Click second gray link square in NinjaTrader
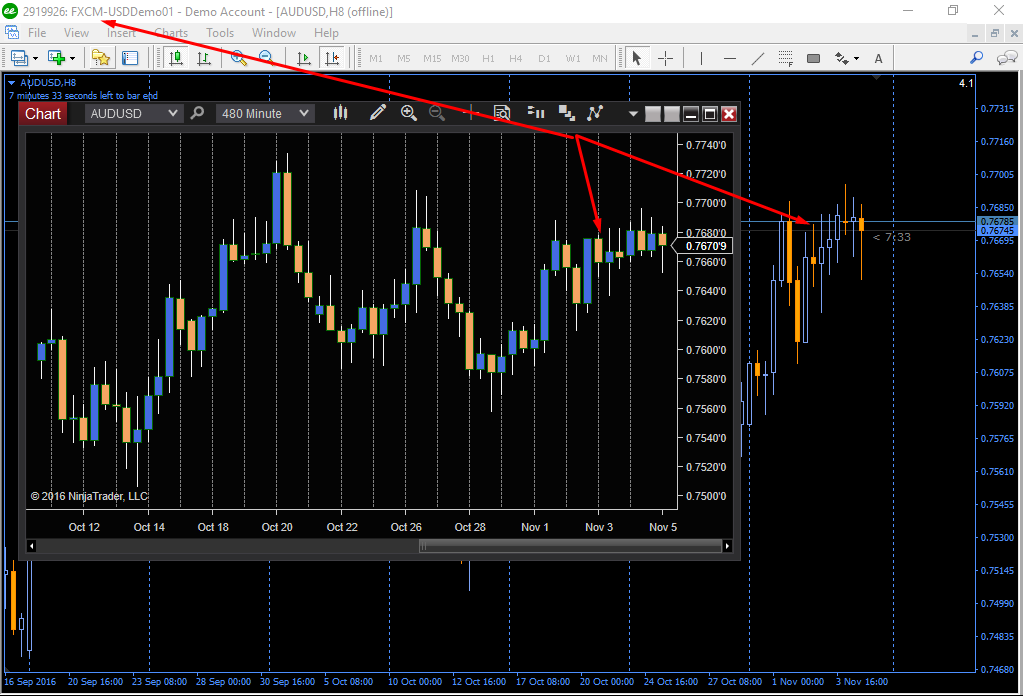Screen dimensions: 1023x696 [671, 114]
